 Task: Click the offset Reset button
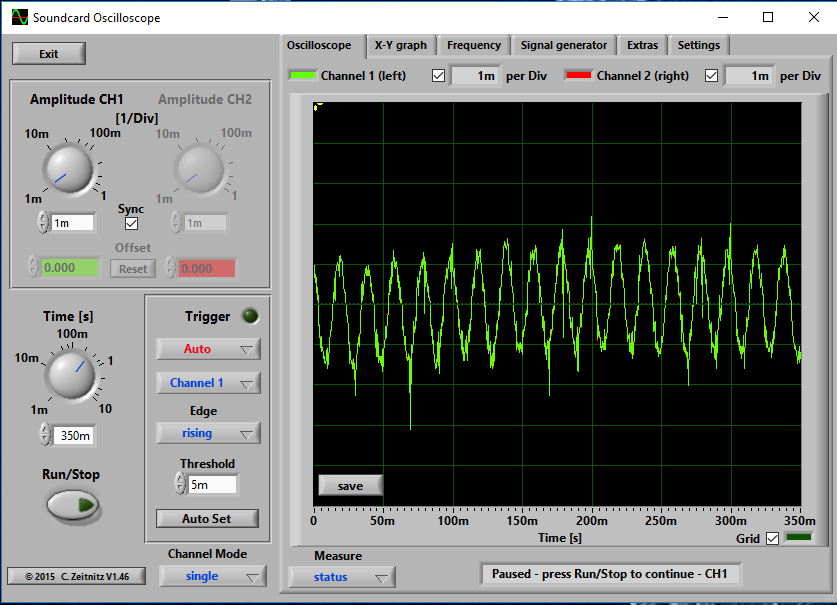point(133,269)
